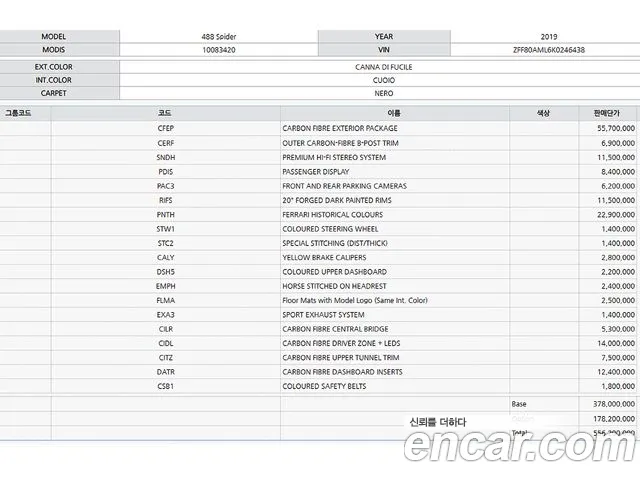
Task: Click price 6,900,000
Action: (618, 143)
